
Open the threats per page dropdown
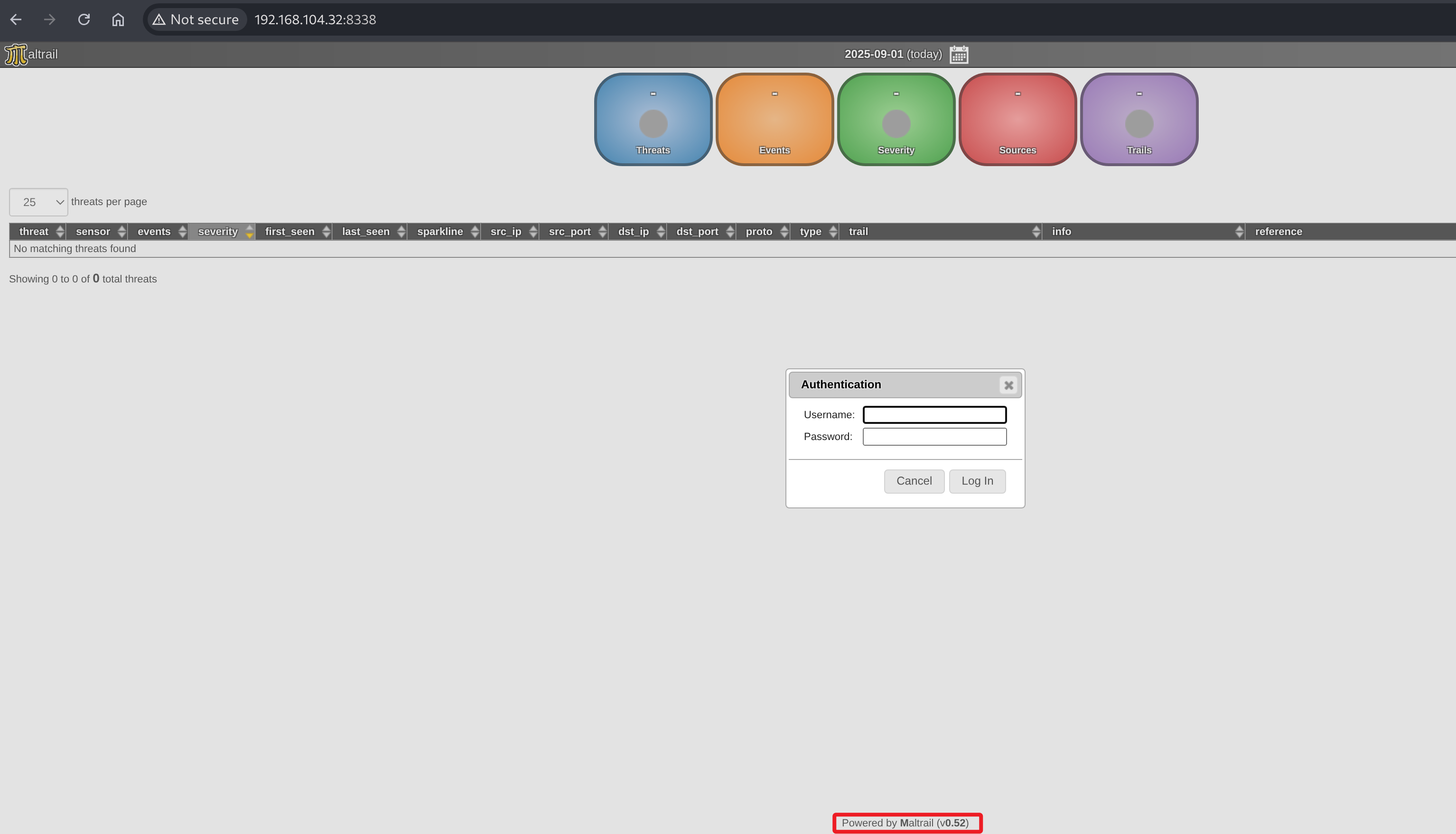(x=38, y=202)
